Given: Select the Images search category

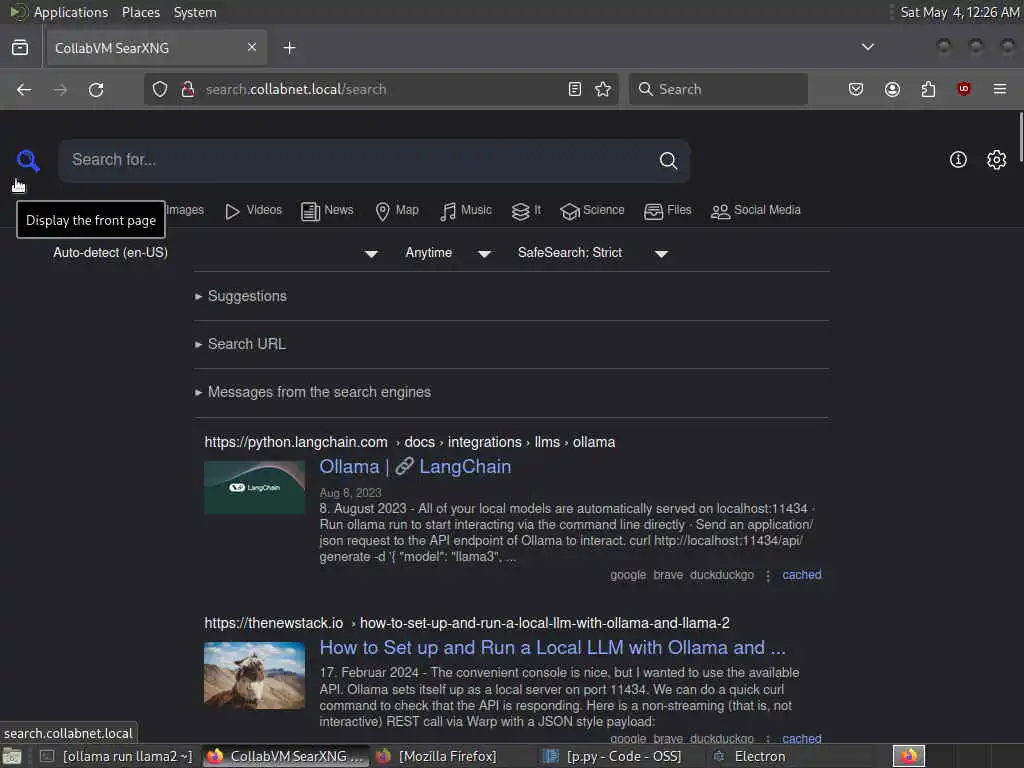Looking at the screenshot, I should pyautogui.click(x=185, y=210).
